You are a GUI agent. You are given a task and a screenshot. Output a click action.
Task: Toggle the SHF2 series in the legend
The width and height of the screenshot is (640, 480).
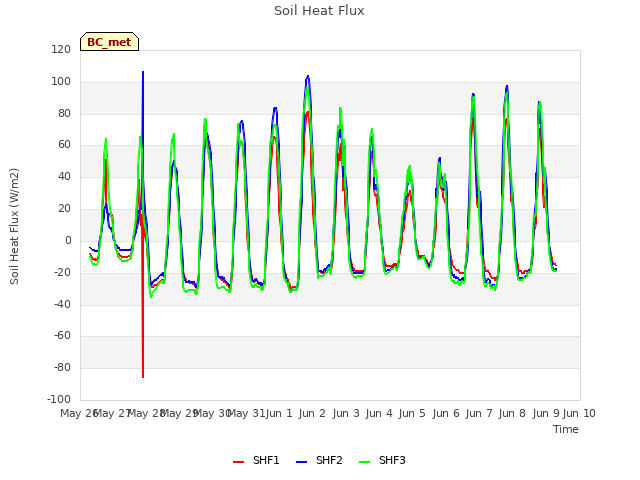click(319, 460)
